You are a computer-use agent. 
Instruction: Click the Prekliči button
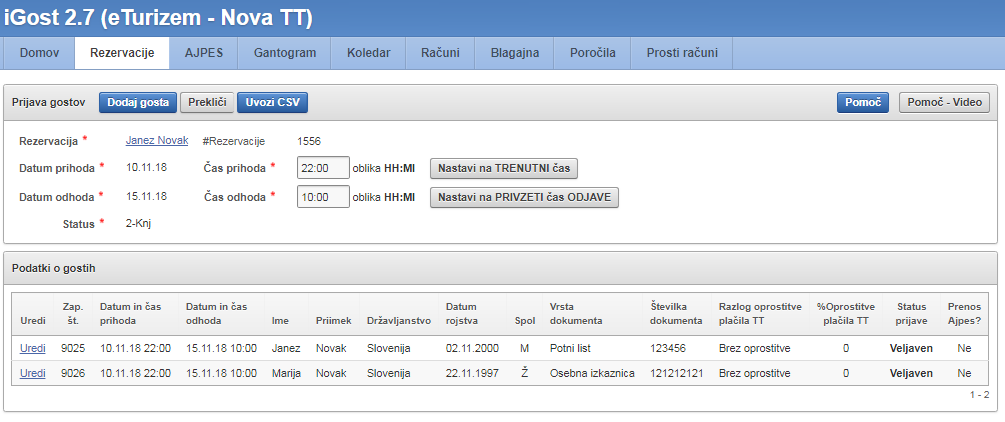207,102
